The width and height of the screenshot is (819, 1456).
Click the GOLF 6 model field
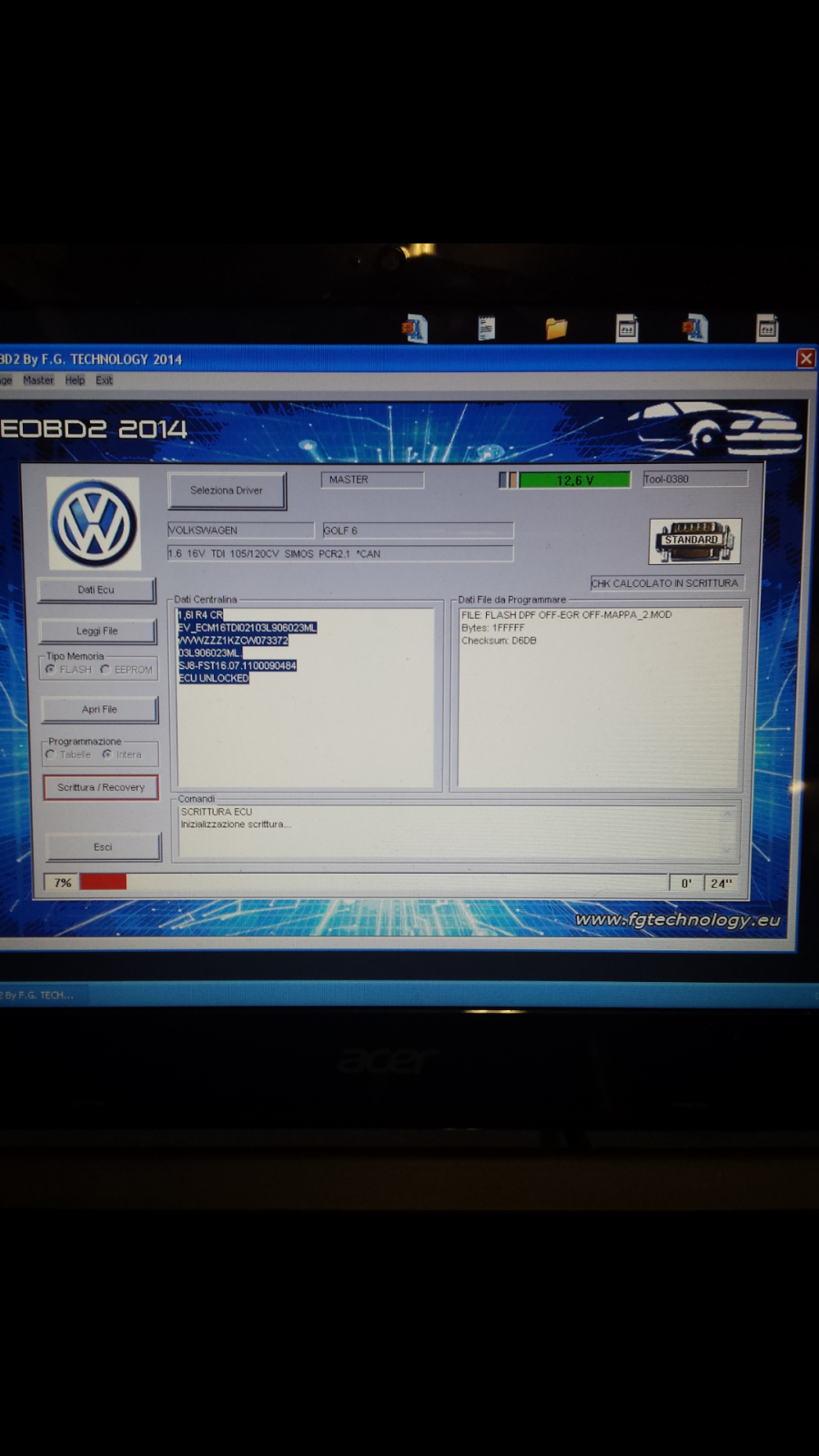point(418,530)
